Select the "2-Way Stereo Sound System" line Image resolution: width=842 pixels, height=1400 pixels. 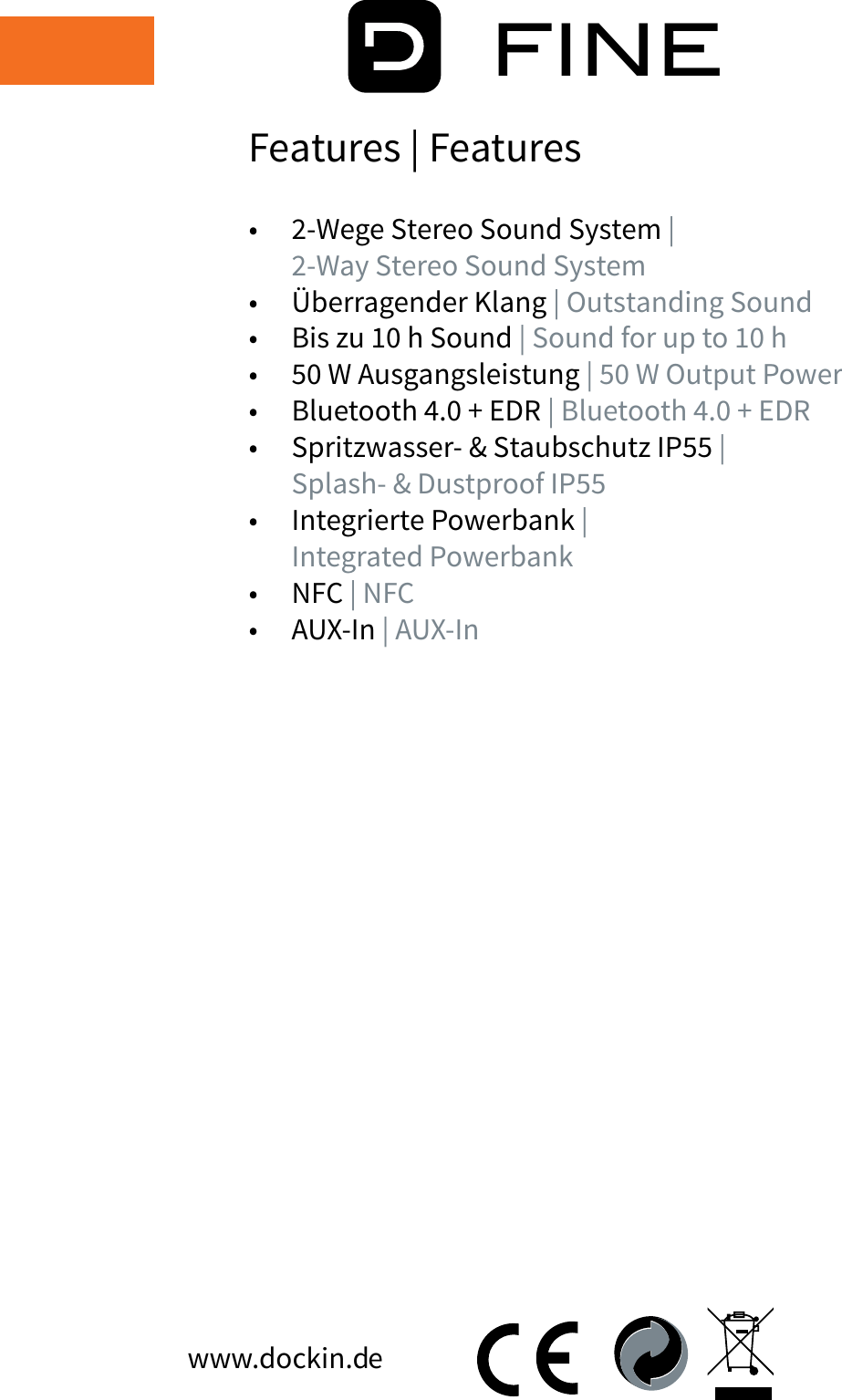click(x=468, y=265)
